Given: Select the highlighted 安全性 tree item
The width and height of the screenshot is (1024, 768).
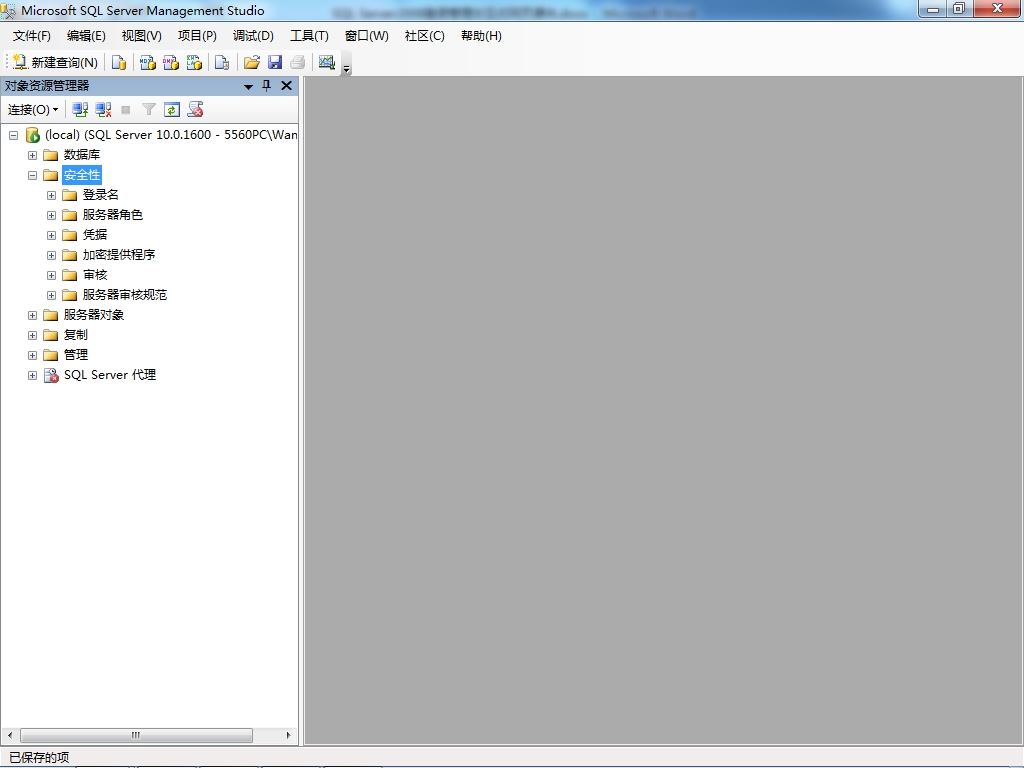Looking at the screenshot, I should [x=82, y=174].
